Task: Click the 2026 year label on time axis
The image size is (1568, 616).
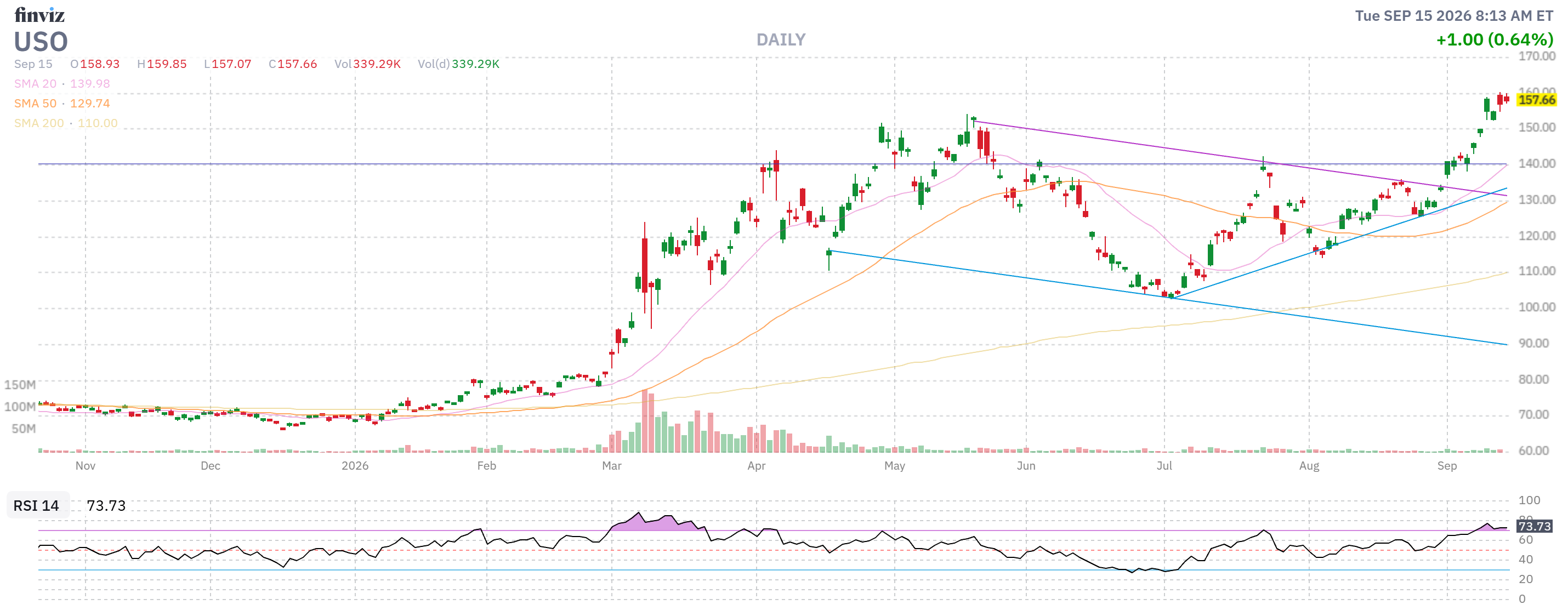Action: coord(355,466)
